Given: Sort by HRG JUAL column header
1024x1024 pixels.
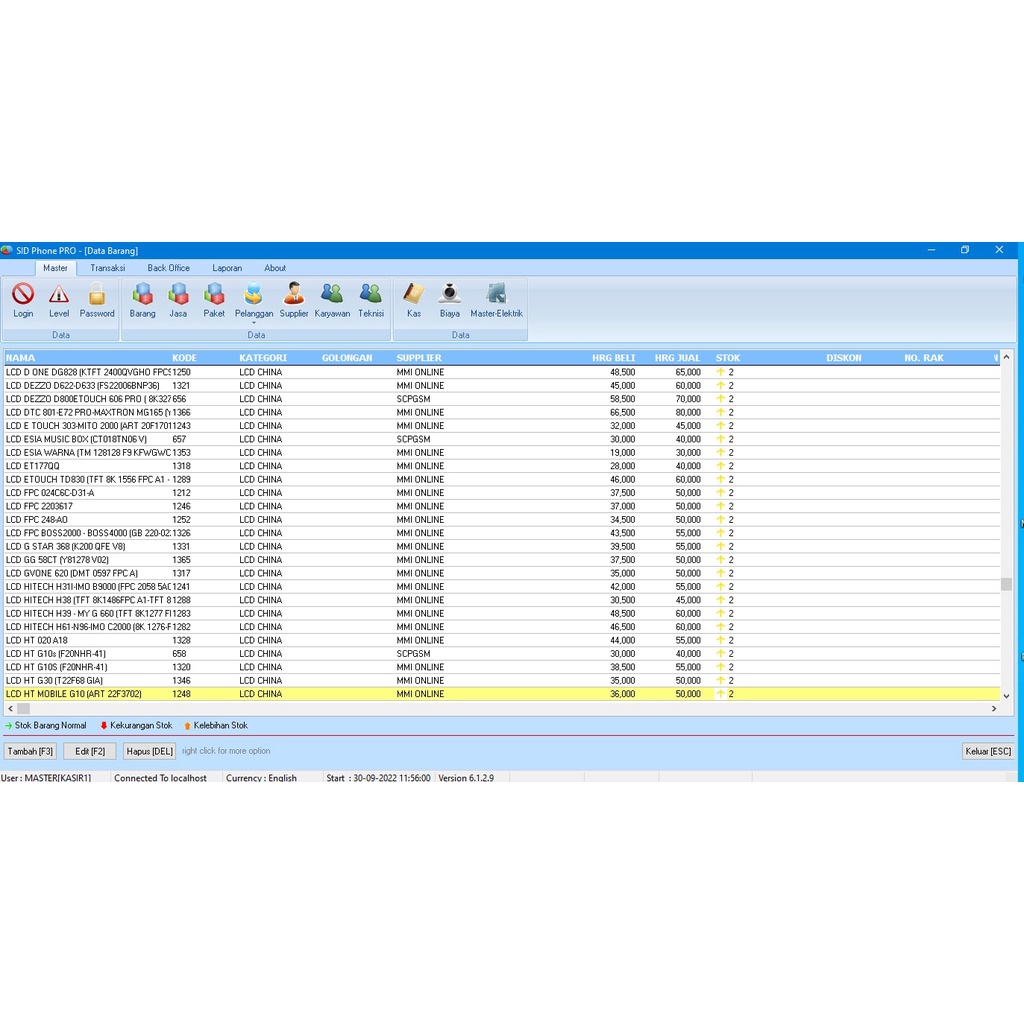Looking at the screenshot, I should (x=677, y=358).
